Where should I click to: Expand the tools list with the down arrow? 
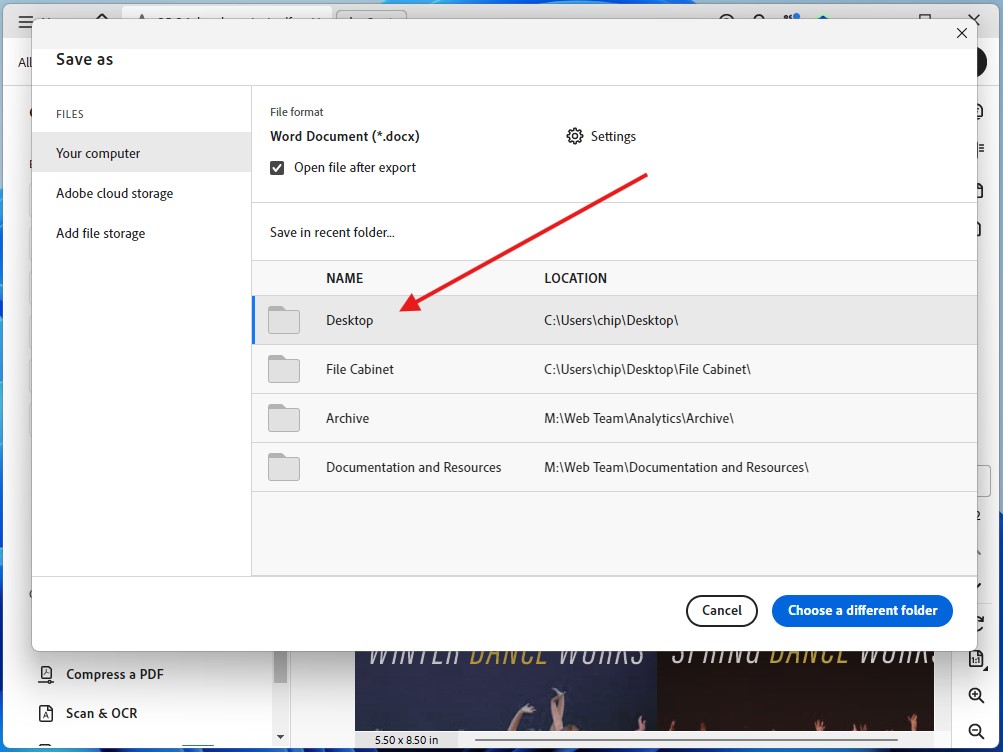(281, 737)
